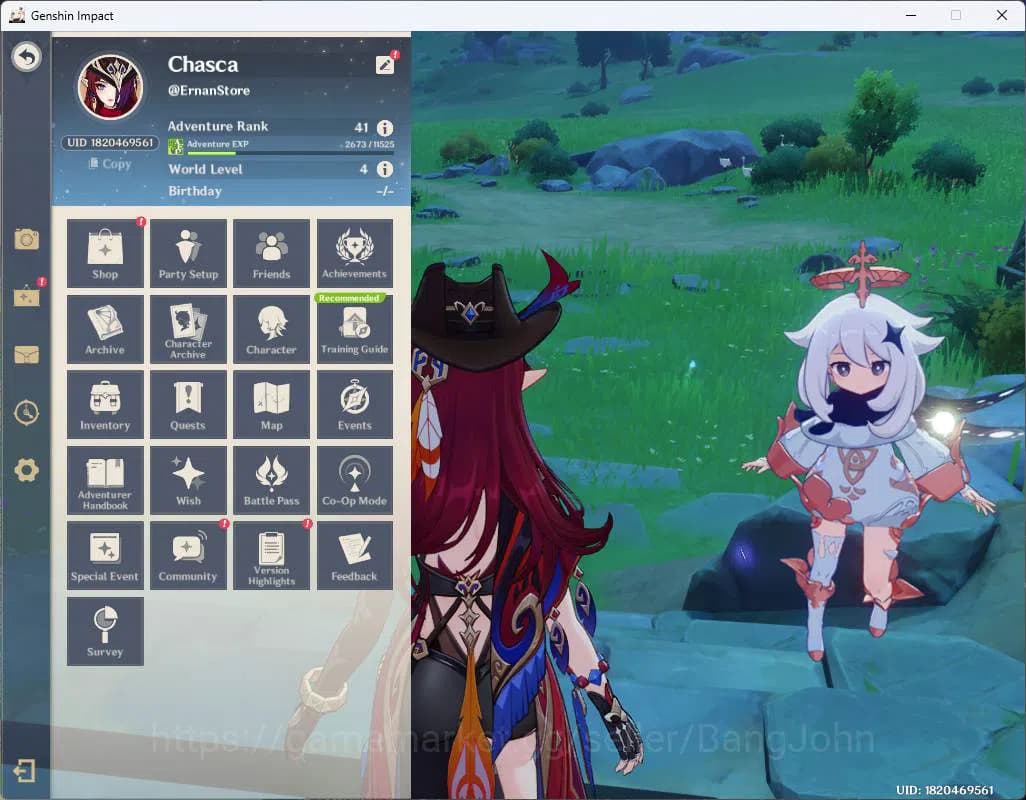
Task: Open Party Setup
Action: pos(188,253)
